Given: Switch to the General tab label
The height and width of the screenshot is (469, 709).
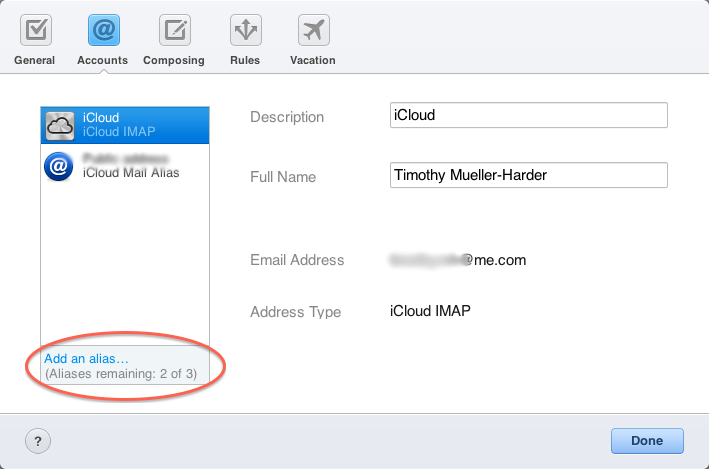Looking at the screenshot, I should [35, 60].
